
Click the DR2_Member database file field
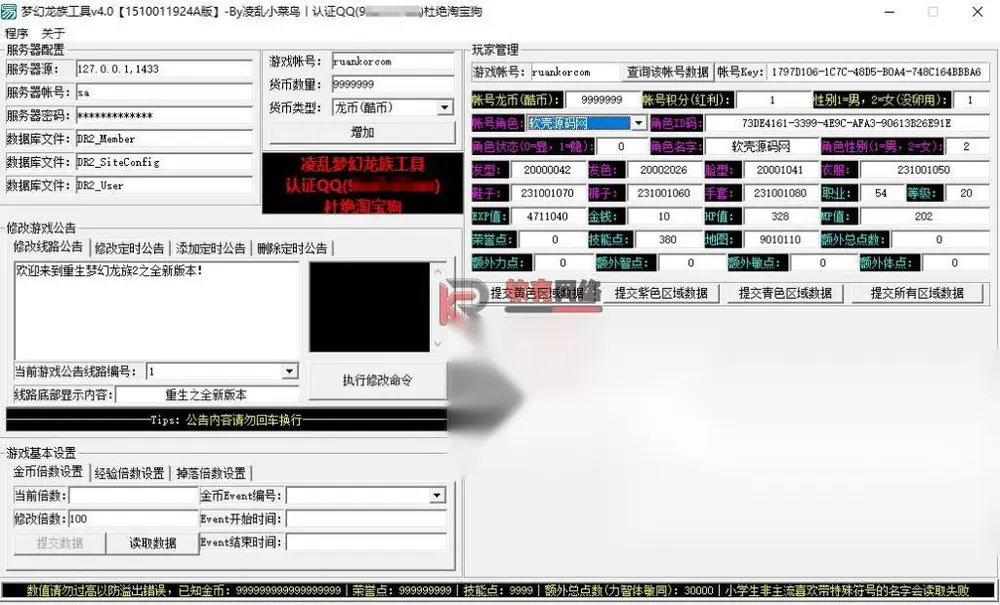[x=165, y=138]
